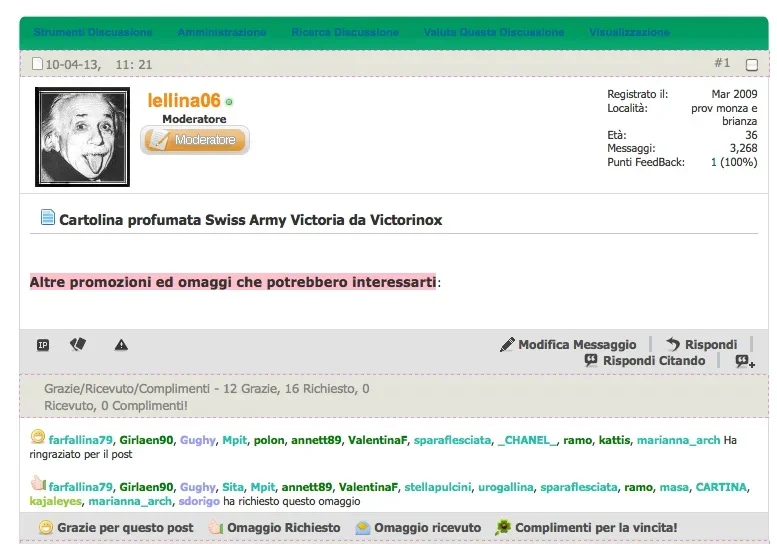The height and width of the screenshot is (544, 777).
Task: Open kajaleyes user profile
Action: tap(56, 501)
